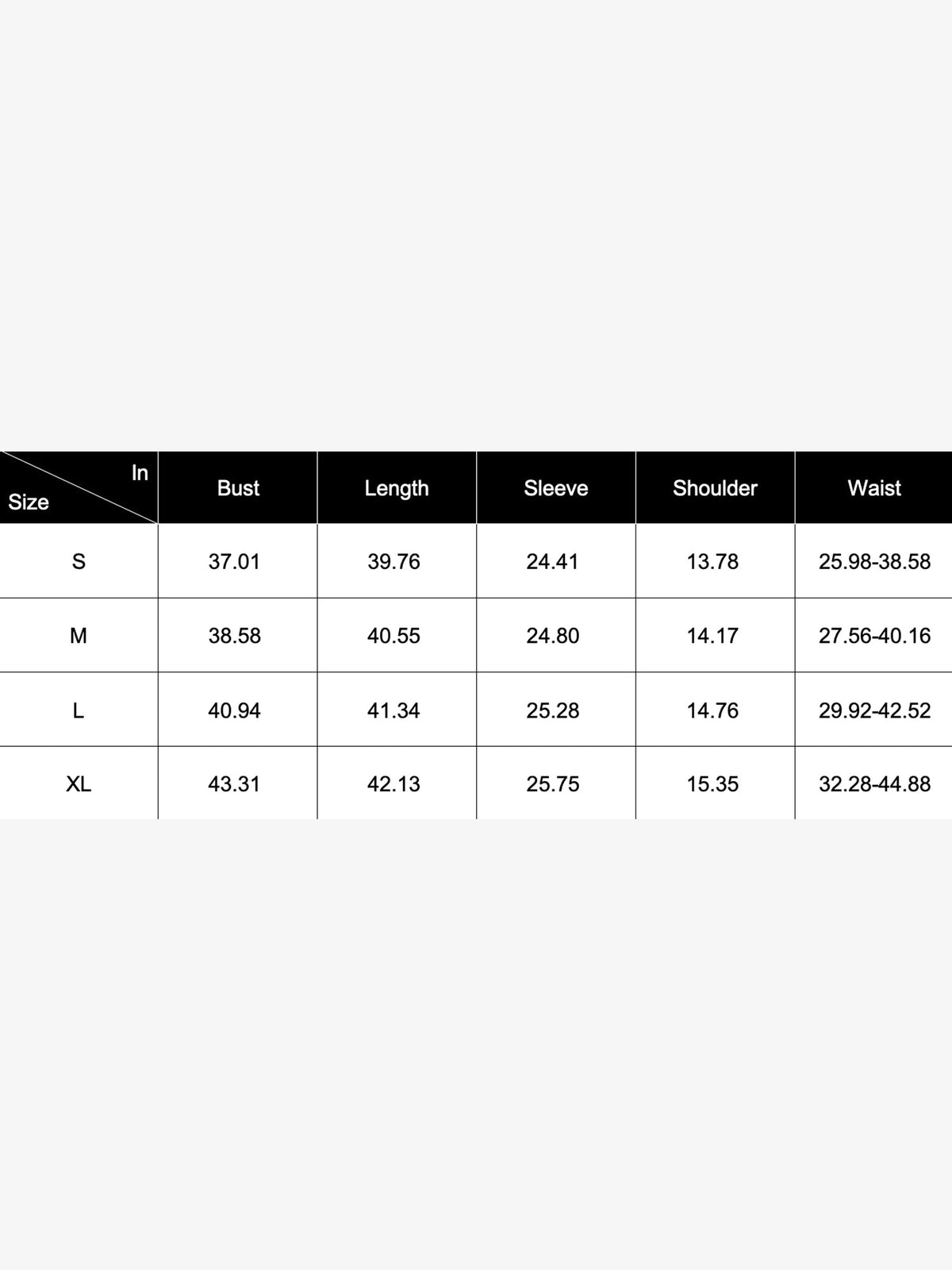Select the 42.13 length value cell
952x1270 pixels.
(397, 783)
